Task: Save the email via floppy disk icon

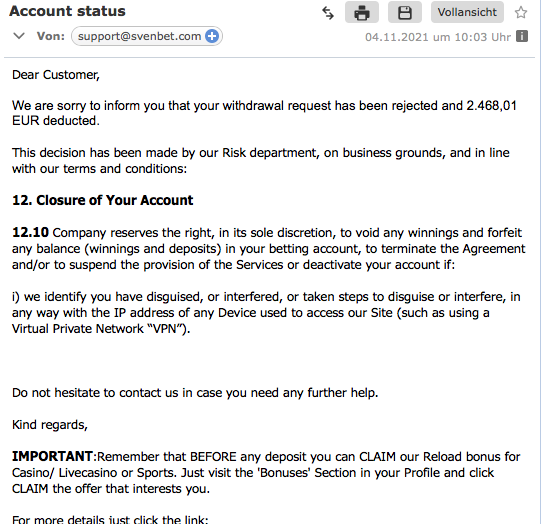Action: (x=405, y=12)
